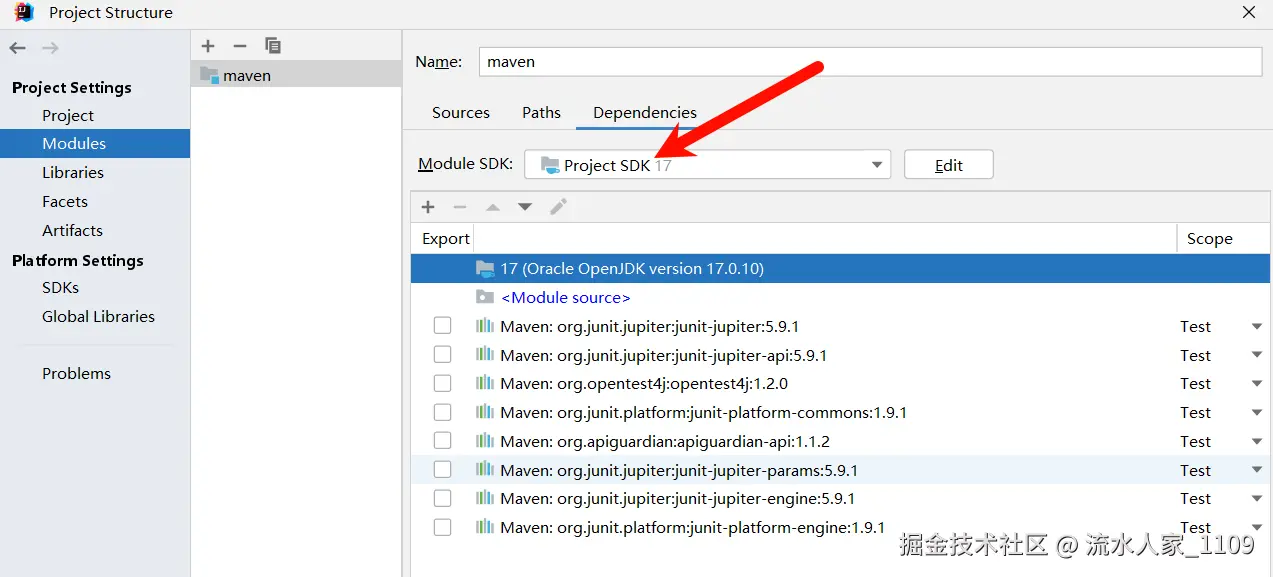Close the Project Structure dialog
This screenshot has height=577, width=1273.
pos(1249,12)
